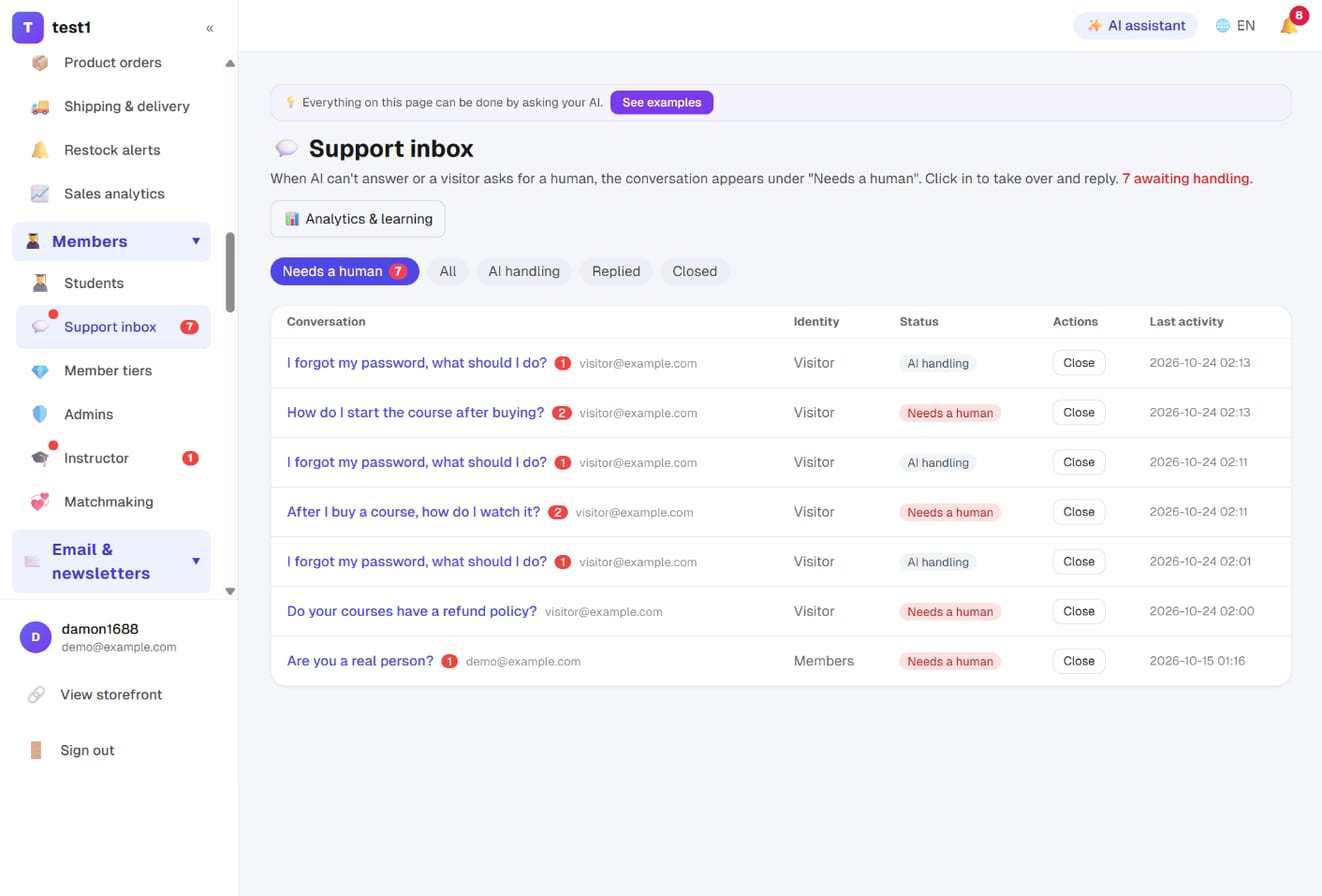Image resolution: width=1322 pixels, height=896 pixels.
Task: Select the All filter tab
Action: pos(448,271)
